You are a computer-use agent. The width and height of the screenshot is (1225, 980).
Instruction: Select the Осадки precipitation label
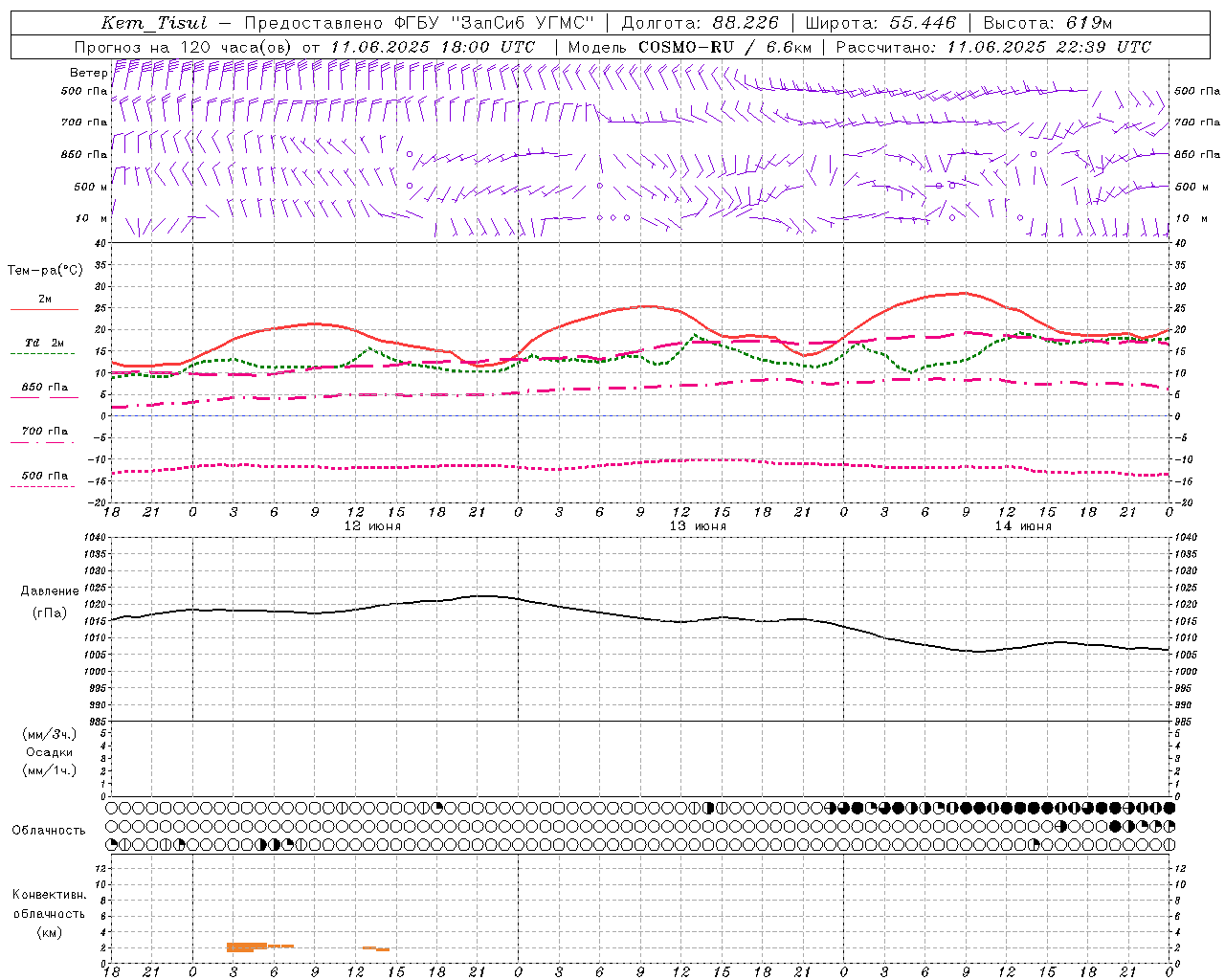pyautogui.click(x=50, y=752)
